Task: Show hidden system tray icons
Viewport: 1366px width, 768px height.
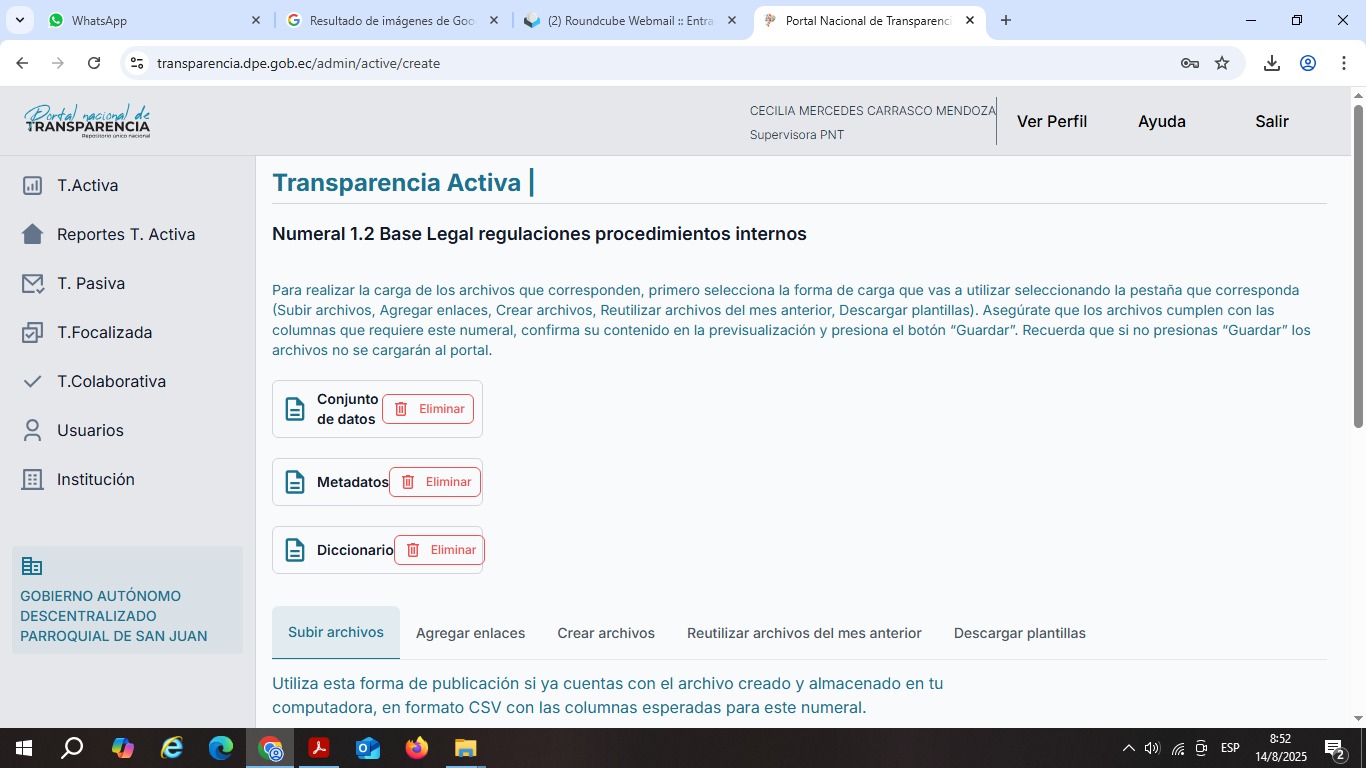Action: (1129, 748)
